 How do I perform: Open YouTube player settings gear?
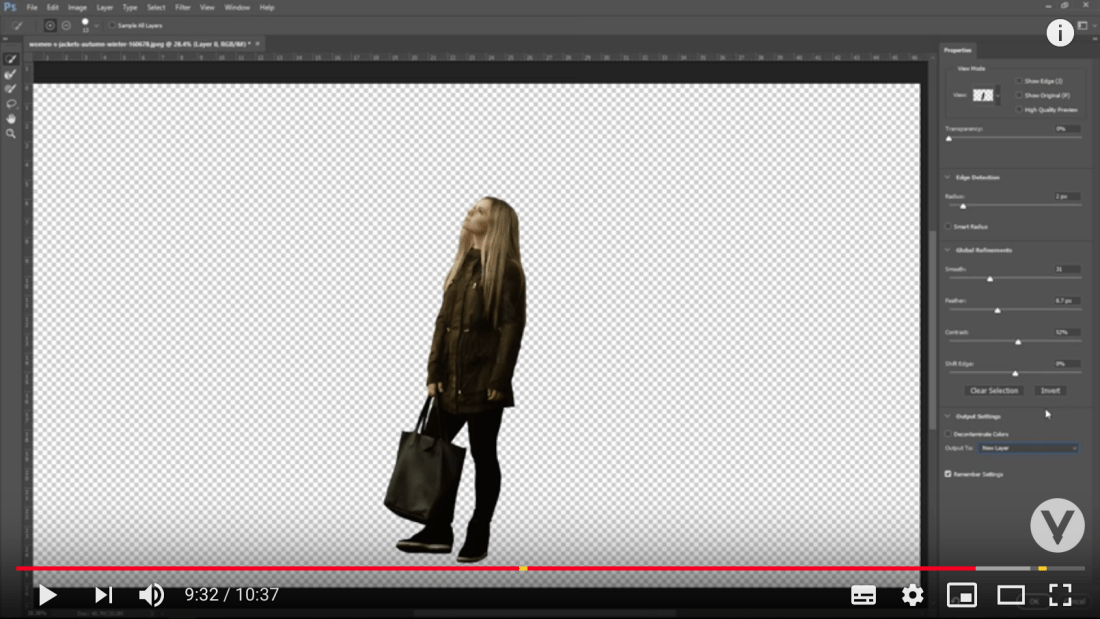point(912,595)
